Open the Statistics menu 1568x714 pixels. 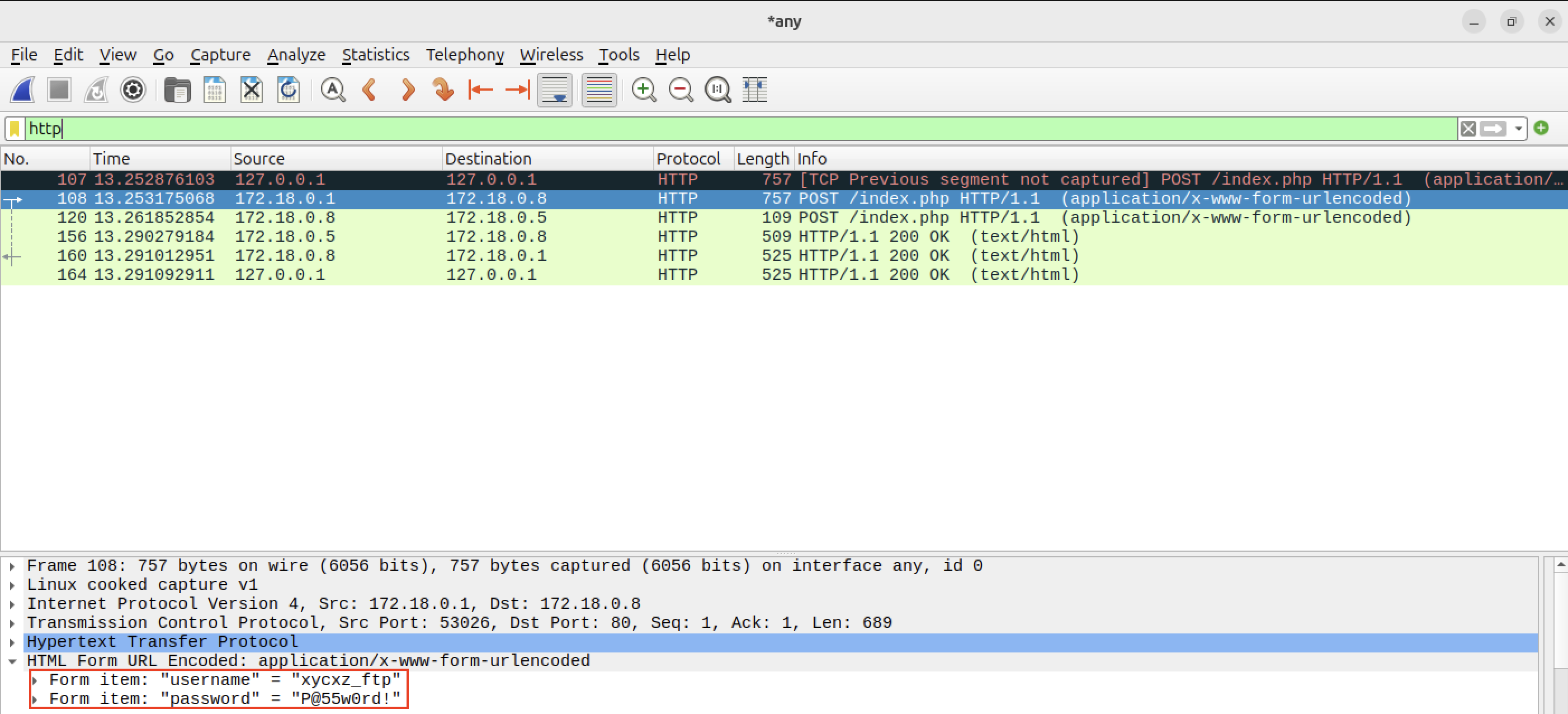pyautogui.click(x=376, y=55)
